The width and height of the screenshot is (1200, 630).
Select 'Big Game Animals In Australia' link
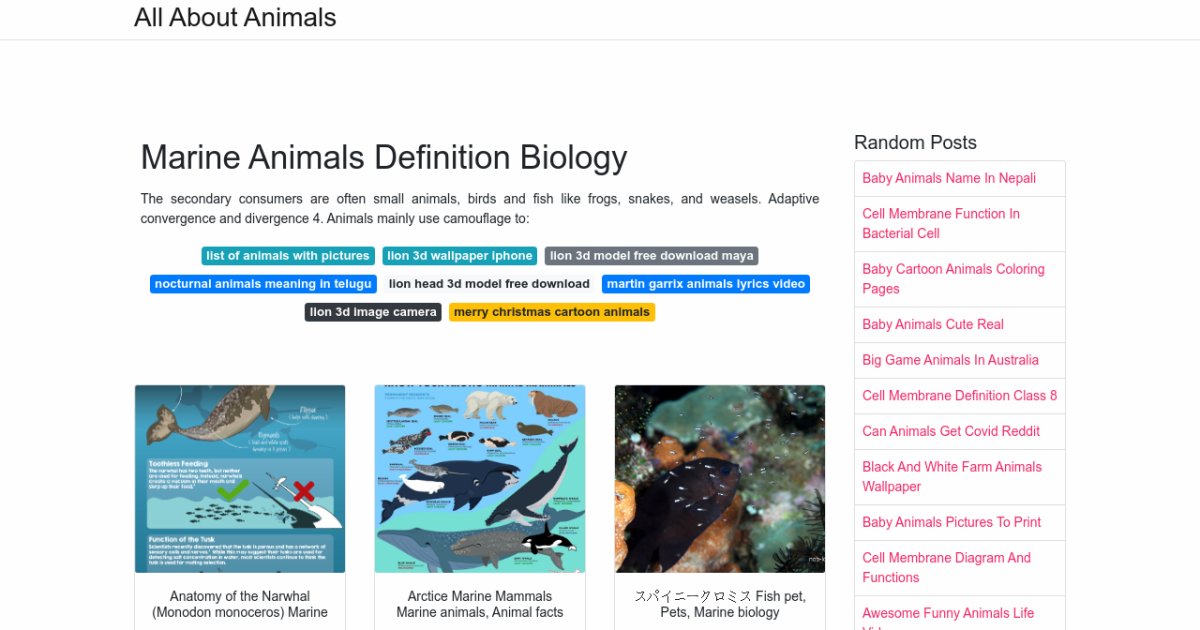(x=950, y=360)
